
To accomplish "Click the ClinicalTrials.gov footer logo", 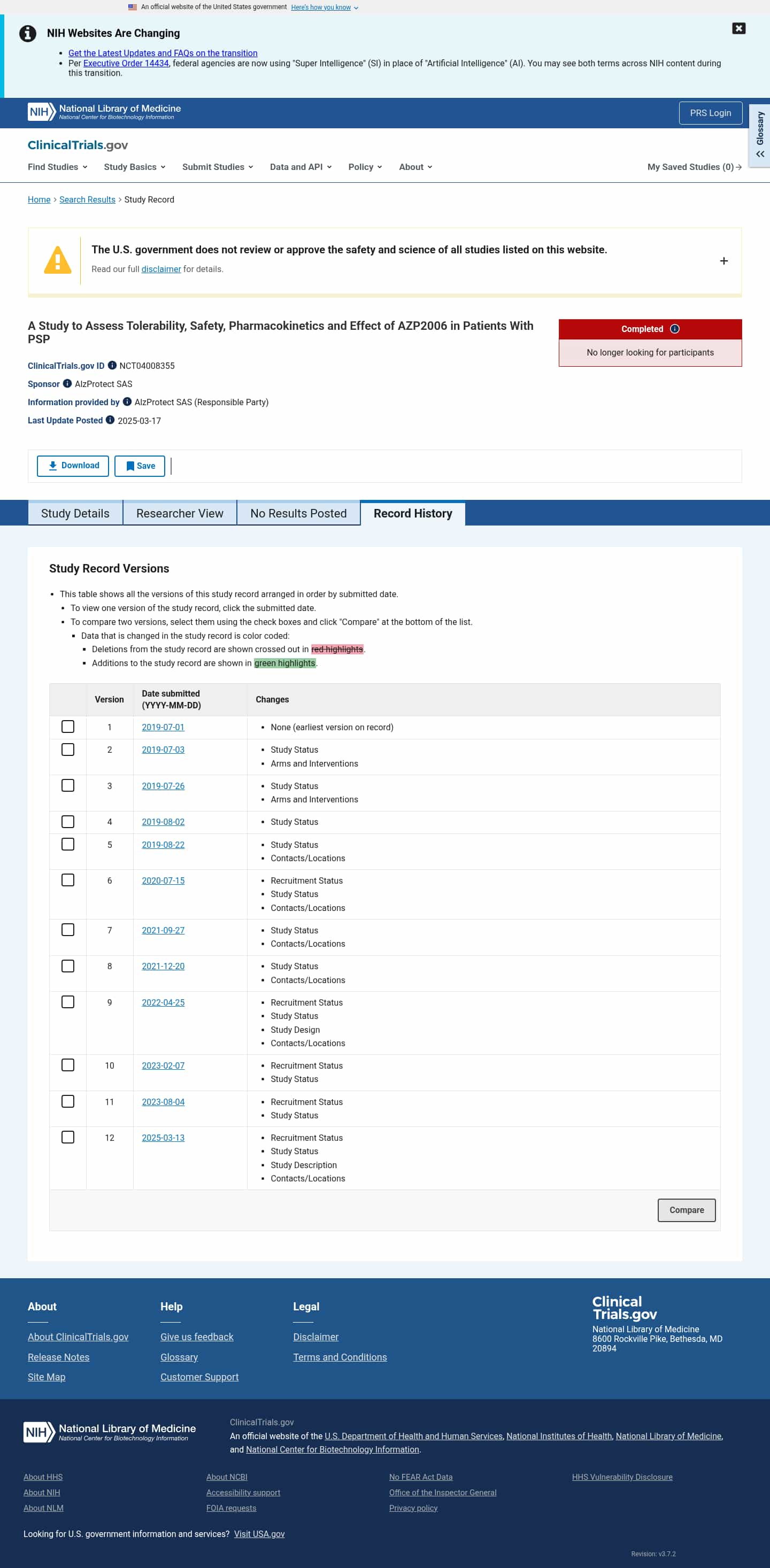I will click(625, 1308).
